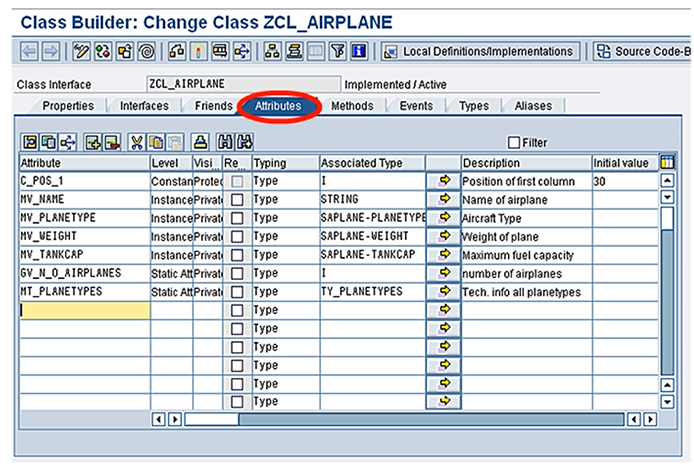This screenshot has height=467, width=694.
Task: Click Local Definitions/Implementations button
Action: [x=479, y=51]
